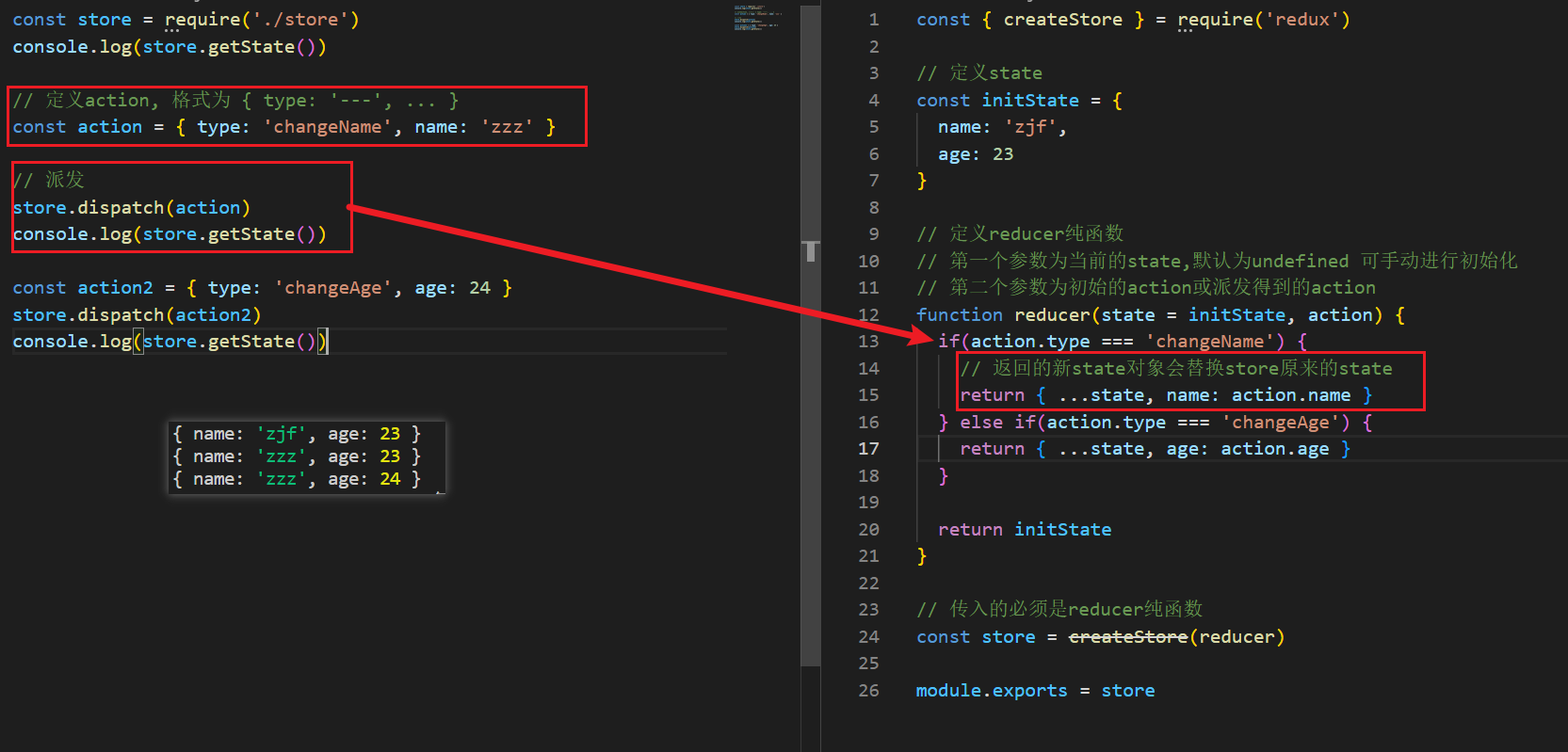1568x752 pixels.
Task: Select line number 12 in right gutter
Action: click(x=868, y=315)
